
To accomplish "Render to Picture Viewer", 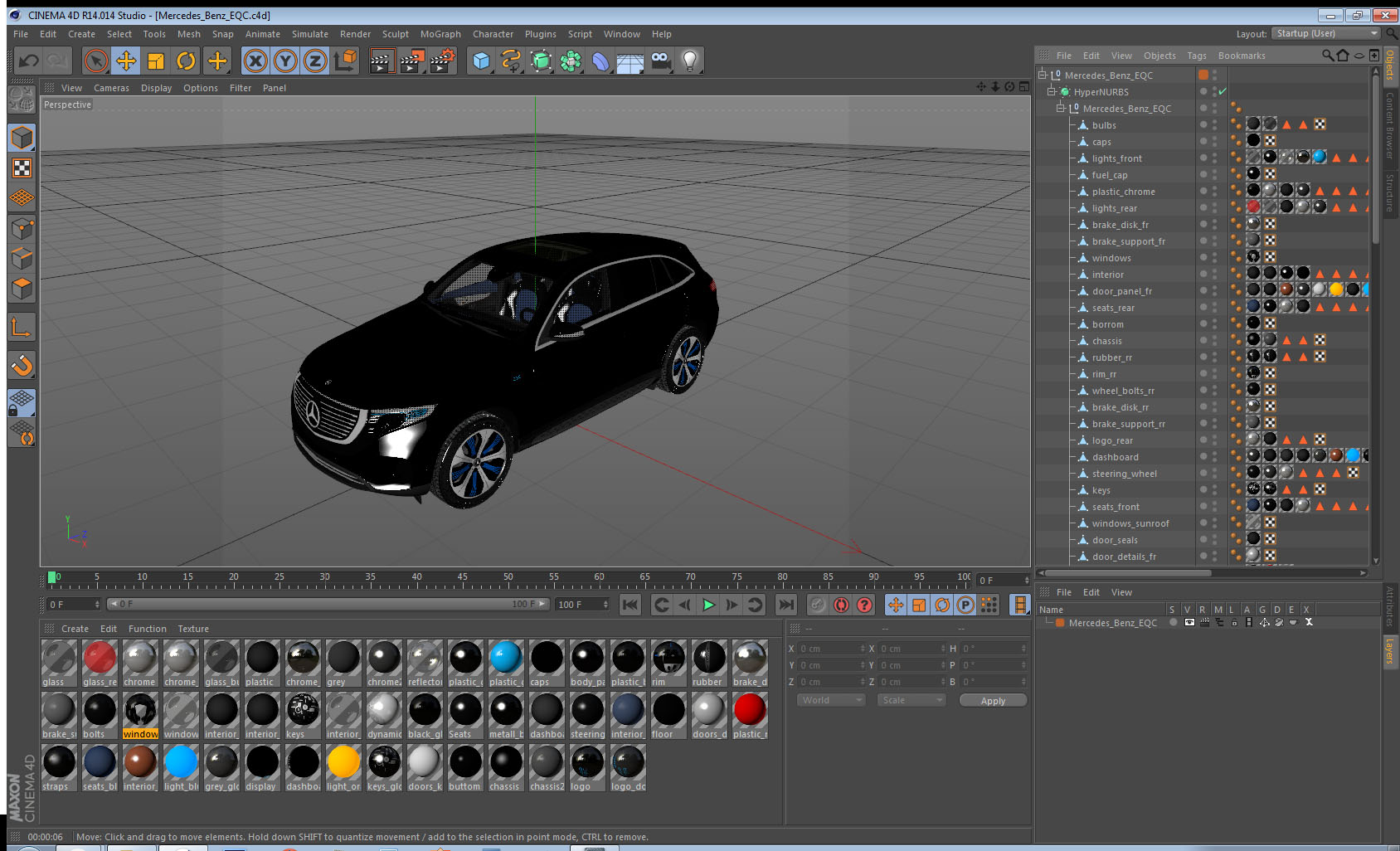I will [x=412, y=61].
